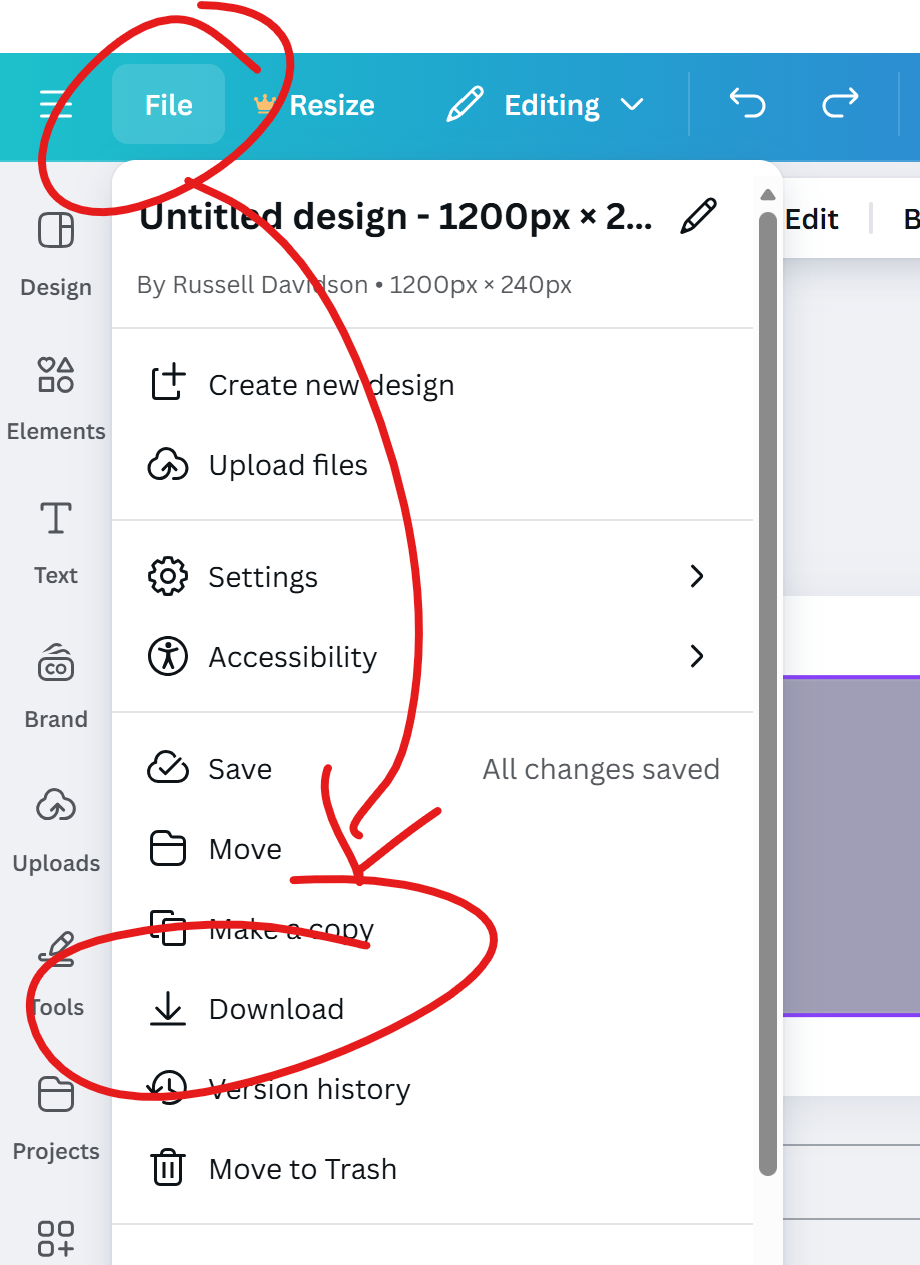This screenshot has width=920, height=1265.
Task: Click the File button in top bar
Action: [x=168, y=105]
